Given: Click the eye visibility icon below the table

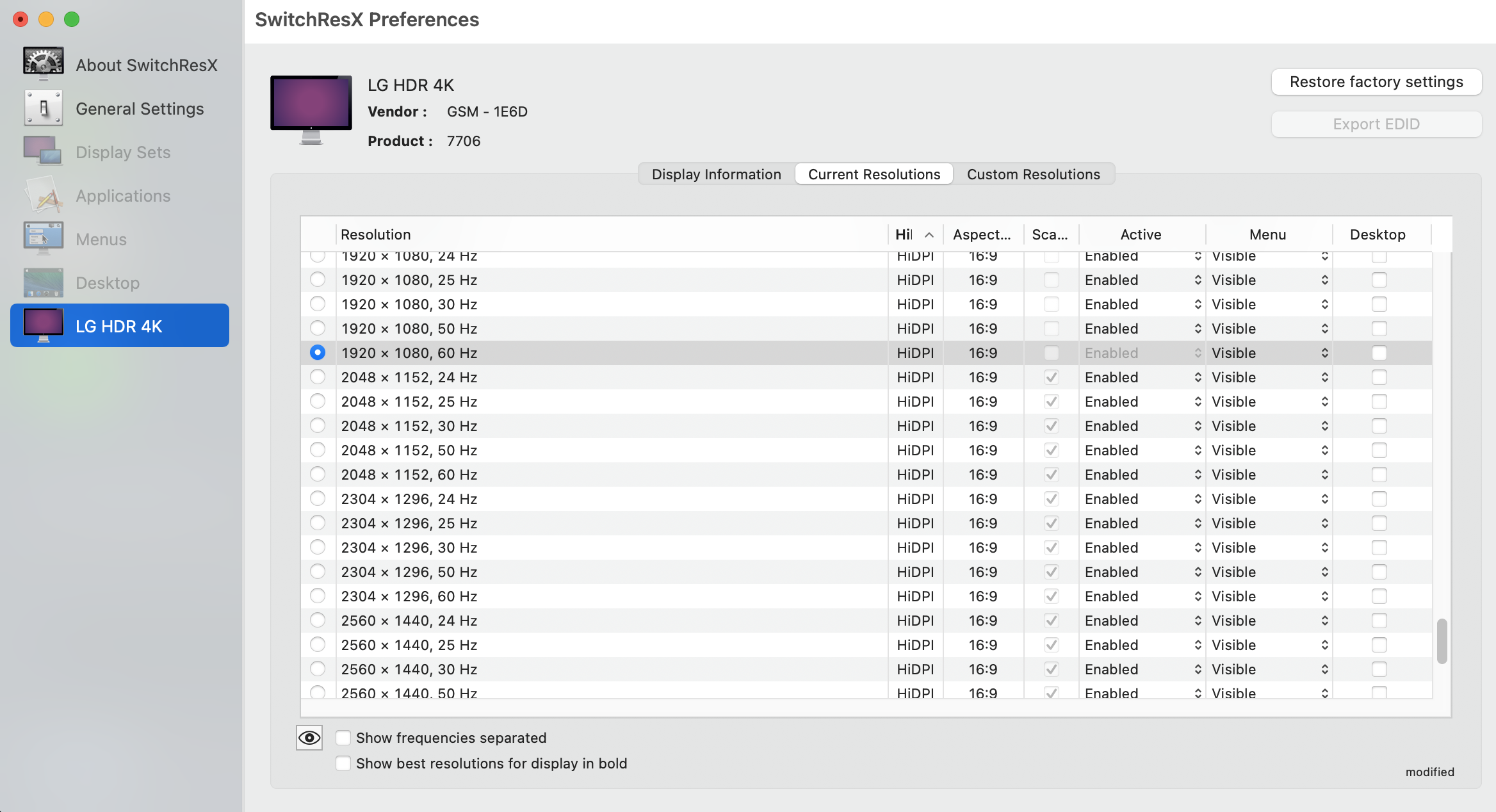Looking at the screenshot, I should click(x=309, y=738).
